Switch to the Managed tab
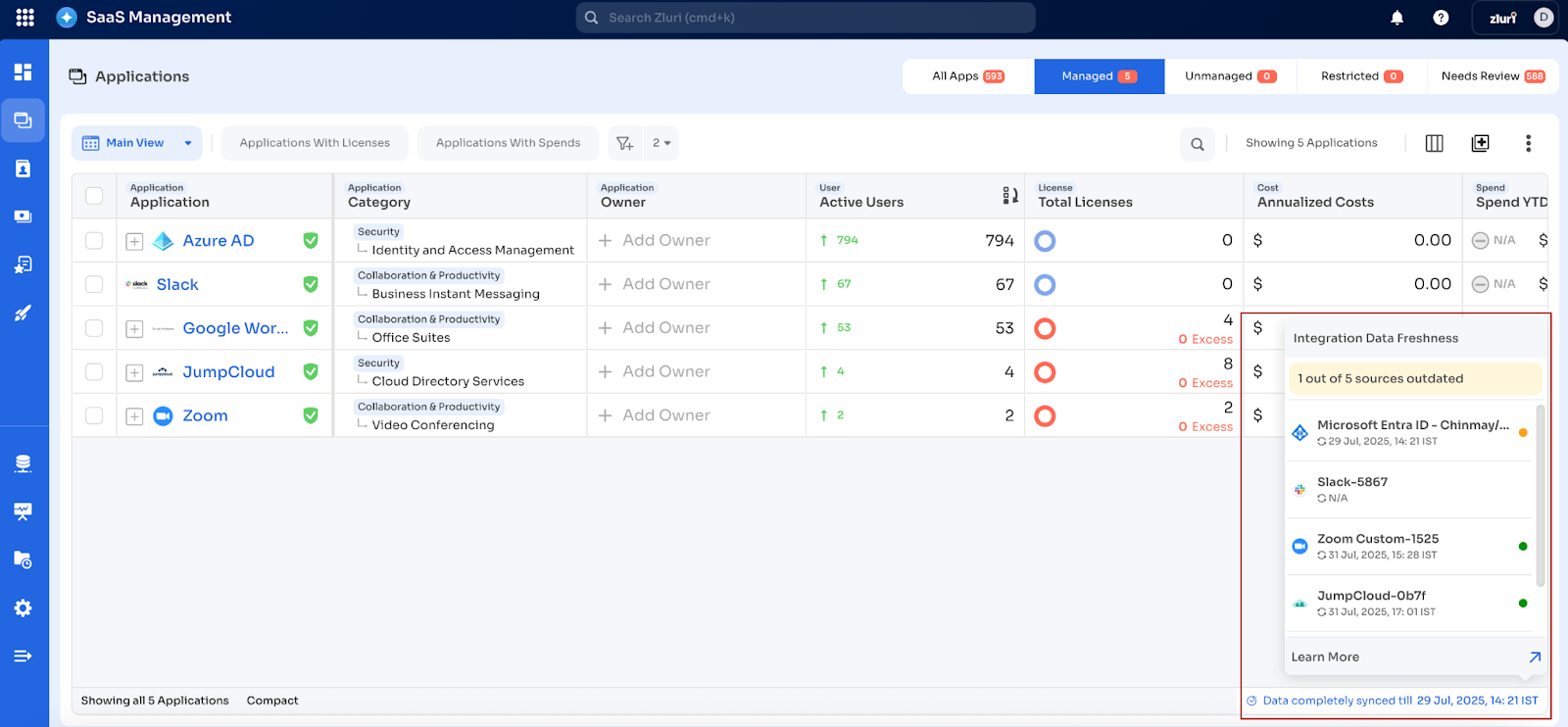The image size is (1568, 727). click(1100, 76)
